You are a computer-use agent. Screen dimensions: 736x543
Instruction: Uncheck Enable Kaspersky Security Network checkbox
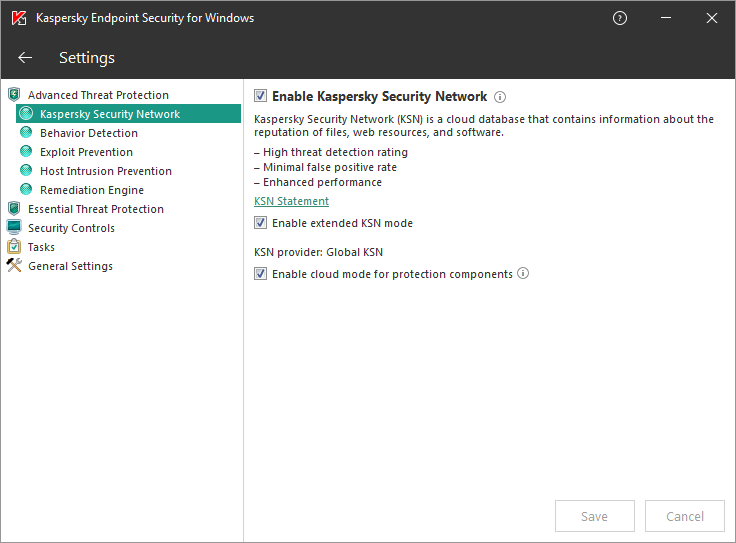pos(261,96)
